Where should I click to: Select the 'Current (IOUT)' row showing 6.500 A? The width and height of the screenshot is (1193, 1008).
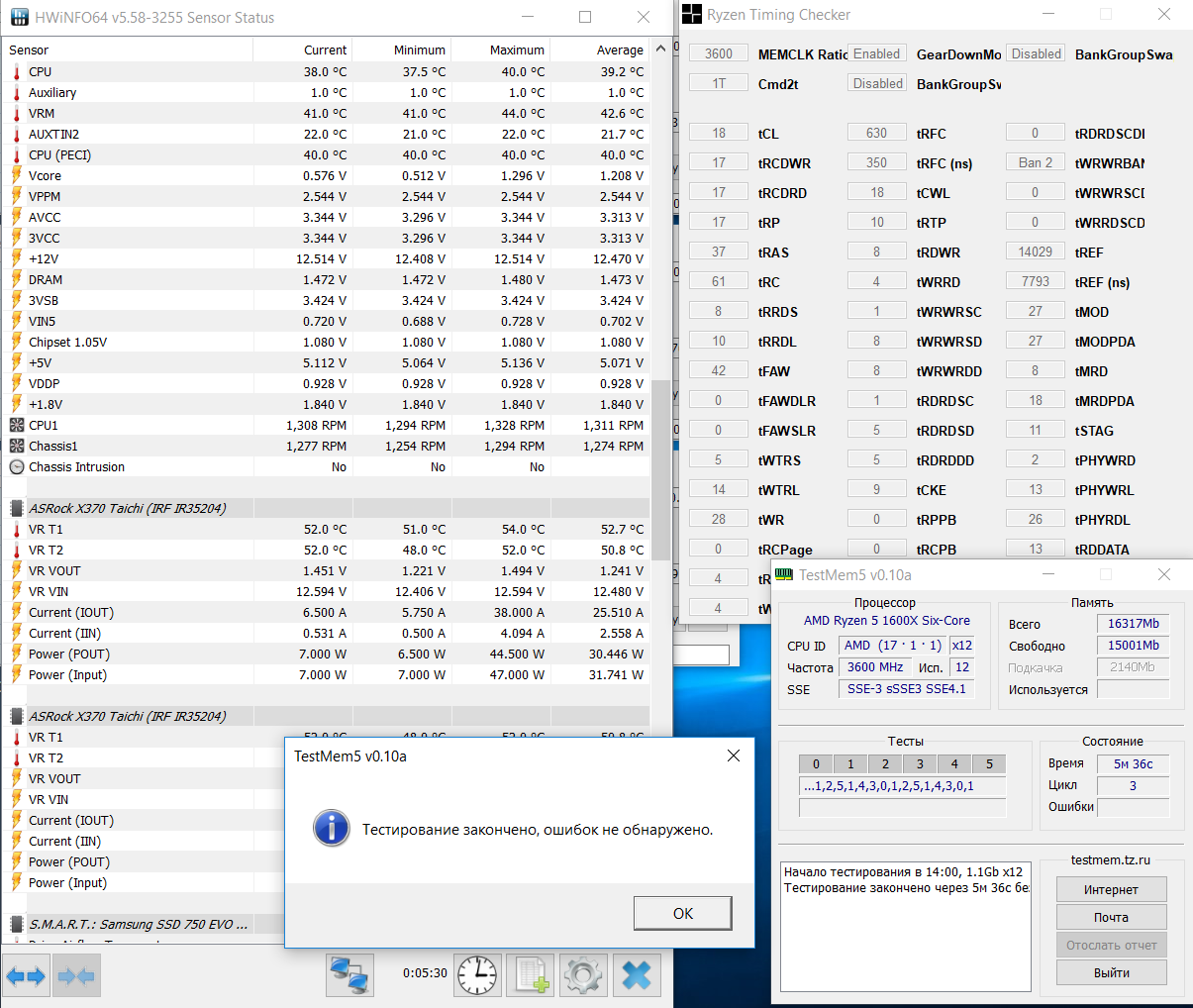pos(327,612)
